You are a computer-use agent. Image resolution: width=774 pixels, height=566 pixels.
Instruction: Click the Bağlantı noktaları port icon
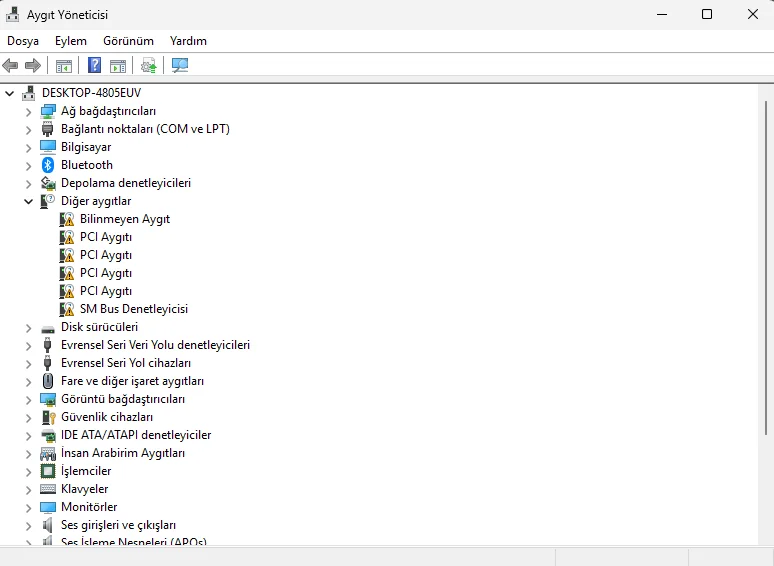48,129
